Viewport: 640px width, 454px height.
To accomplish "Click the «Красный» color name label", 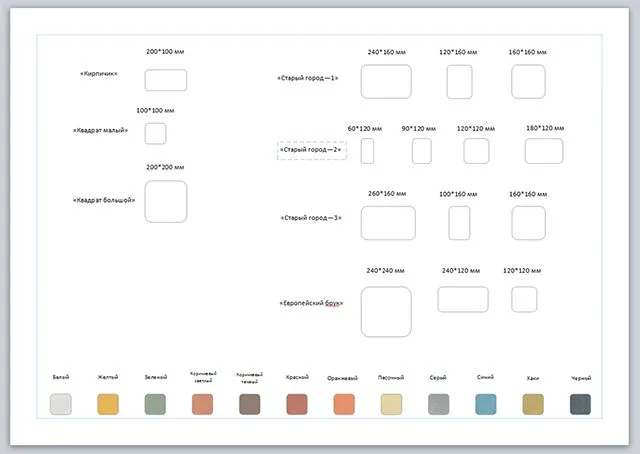I will 297,377.
